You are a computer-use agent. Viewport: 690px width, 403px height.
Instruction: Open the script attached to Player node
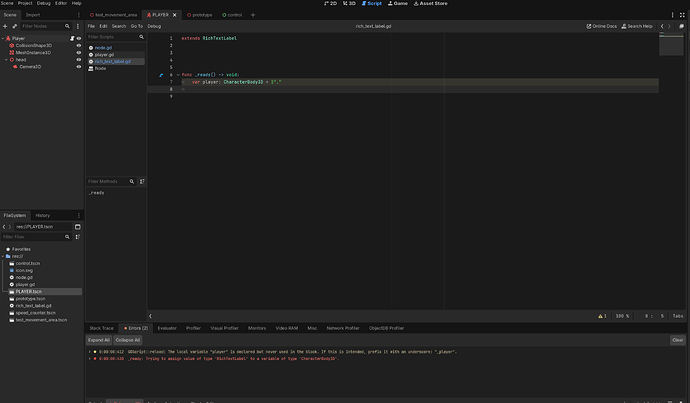(72, 38)
